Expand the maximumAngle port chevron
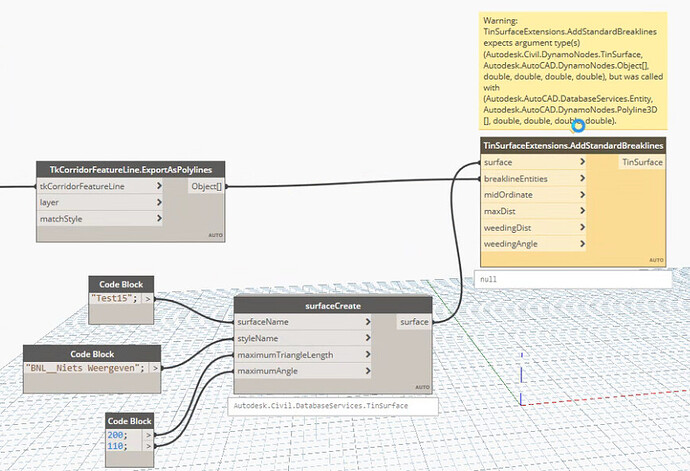Image resolution: width=690 pixels, height=471 pixels. click(367, 371)
